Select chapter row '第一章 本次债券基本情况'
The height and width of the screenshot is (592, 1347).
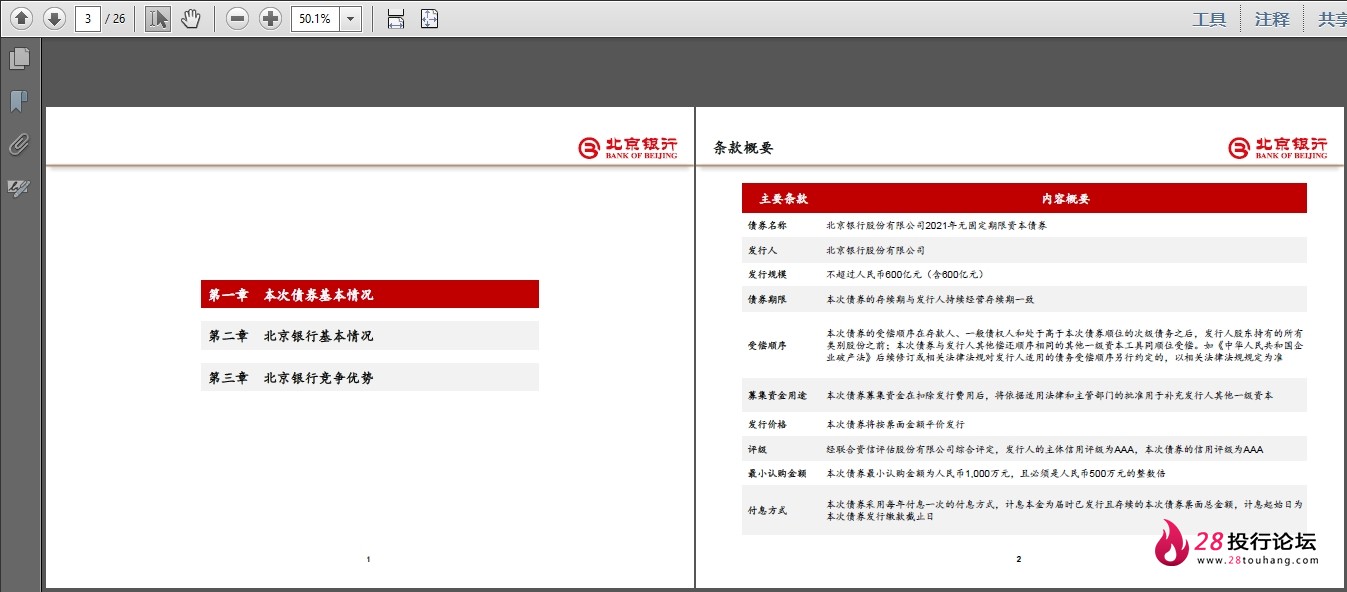370,295
